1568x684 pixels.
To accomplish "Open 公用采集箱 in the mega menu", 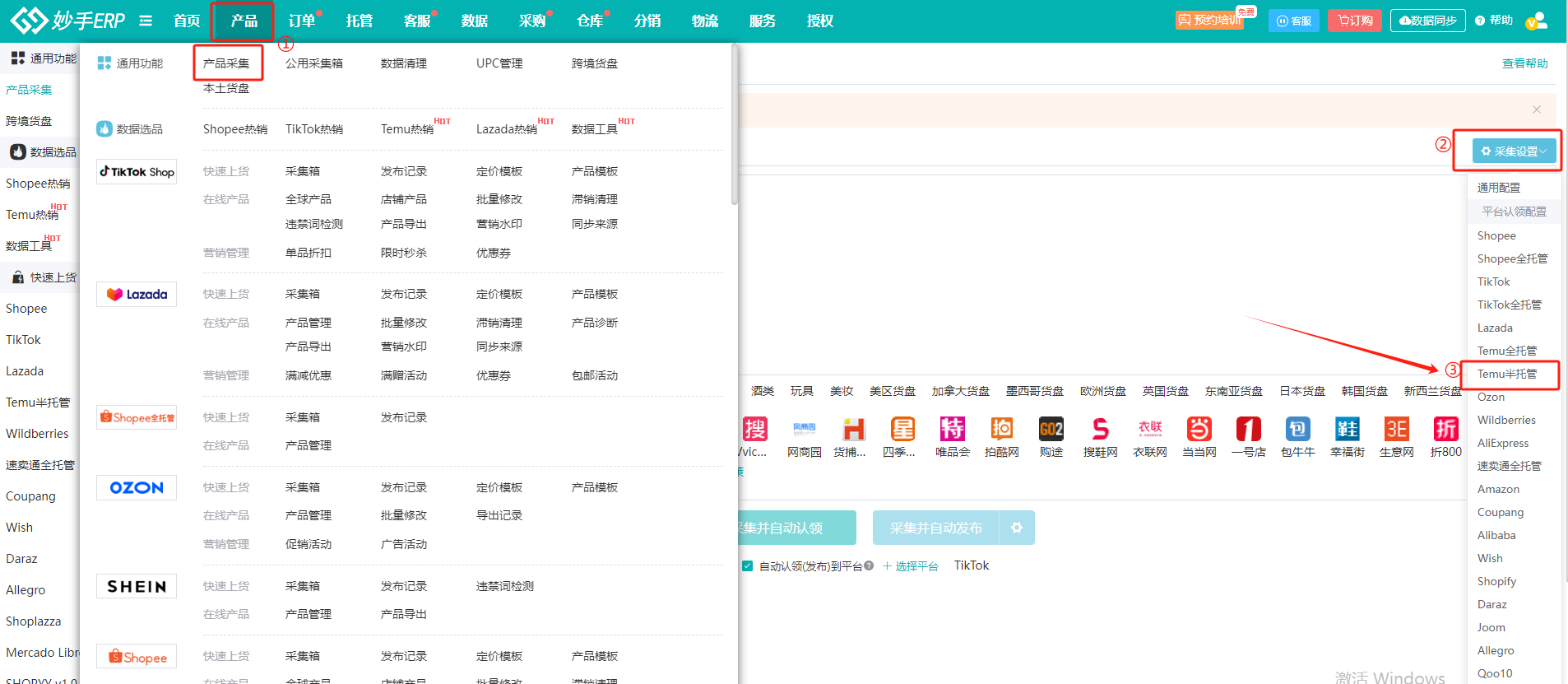I will point(314,63).
